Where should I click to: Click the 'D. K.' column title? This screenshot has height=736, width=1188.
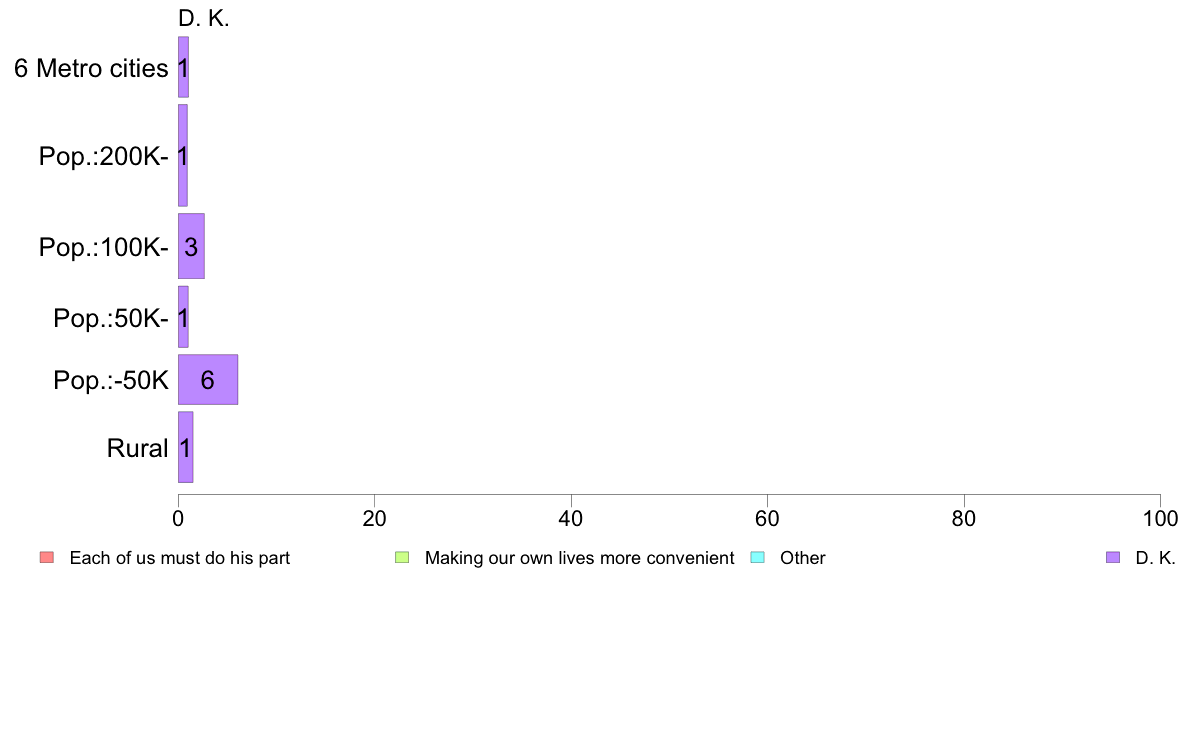click(x=204, y=19)
